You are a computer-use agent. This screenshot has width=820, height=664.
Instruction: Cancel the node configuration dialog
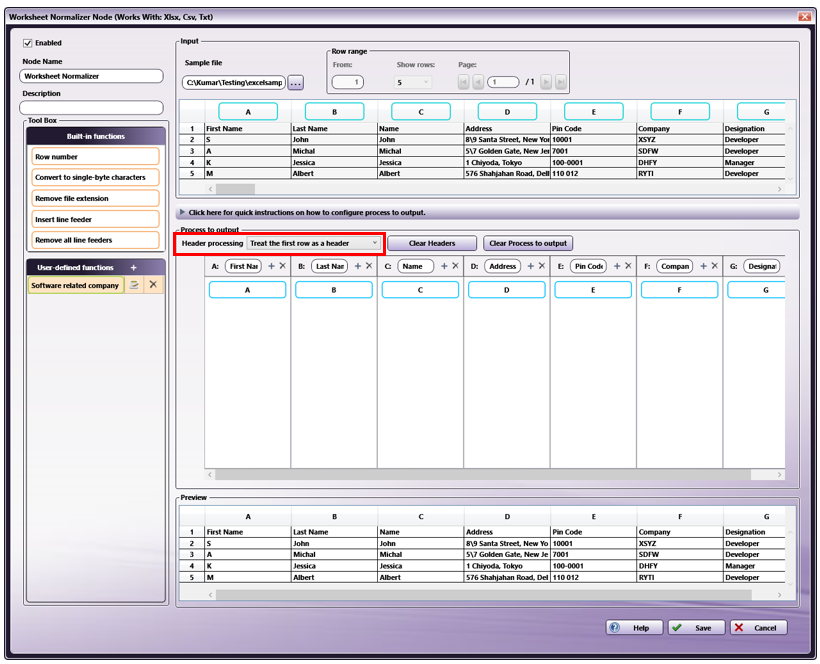[758, 627]
